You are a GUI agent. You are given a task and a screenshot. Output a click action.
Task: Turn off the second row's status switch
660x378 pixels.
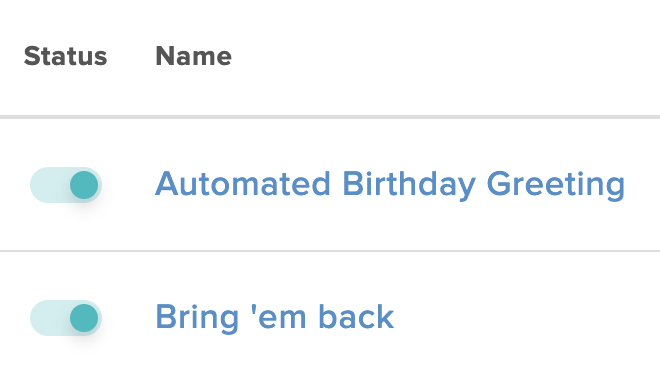click(x=66, y=318)
